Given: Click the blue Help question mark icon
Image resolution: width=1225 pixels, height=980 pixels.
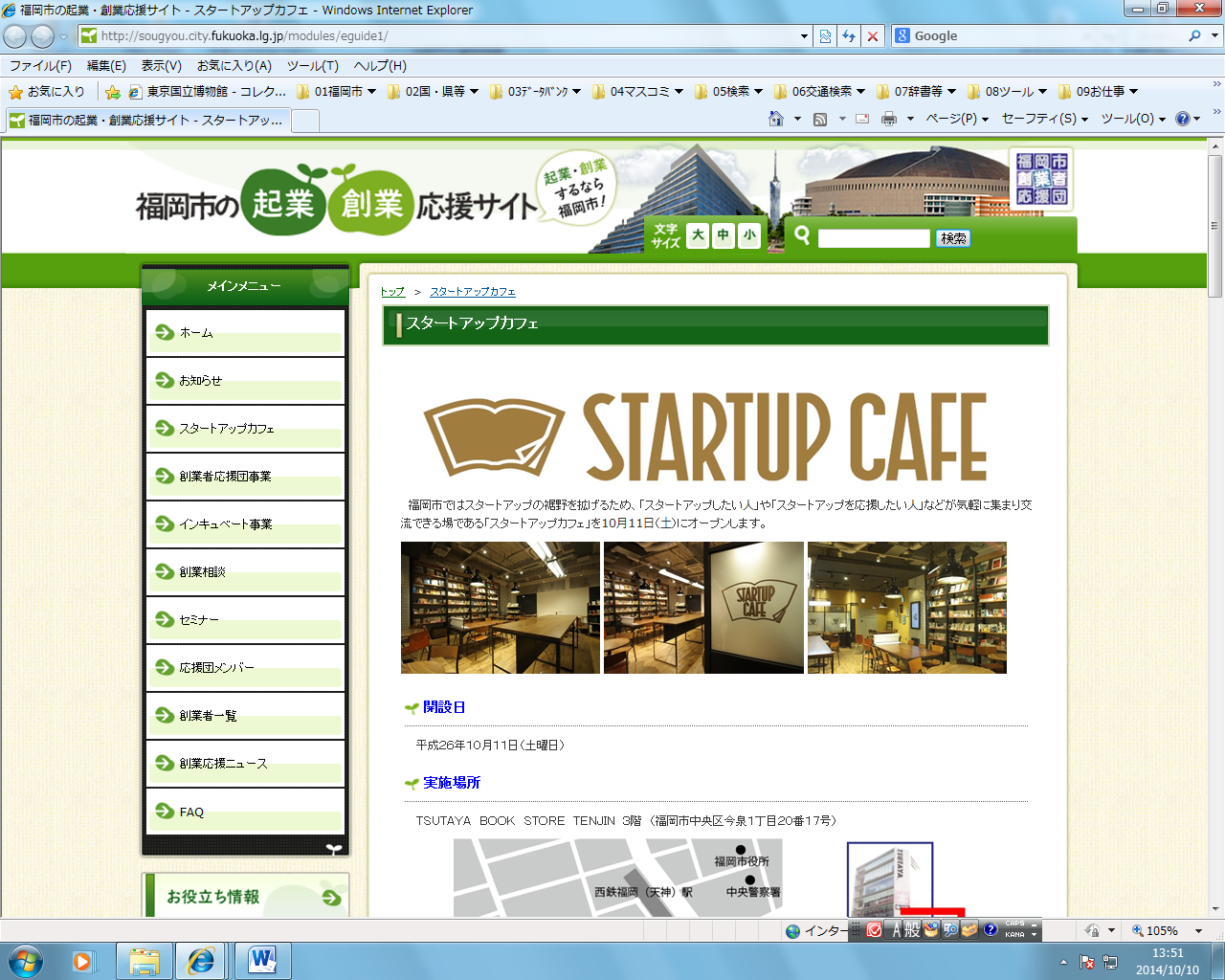Looking at the screenshot, I should [1183, 119].
